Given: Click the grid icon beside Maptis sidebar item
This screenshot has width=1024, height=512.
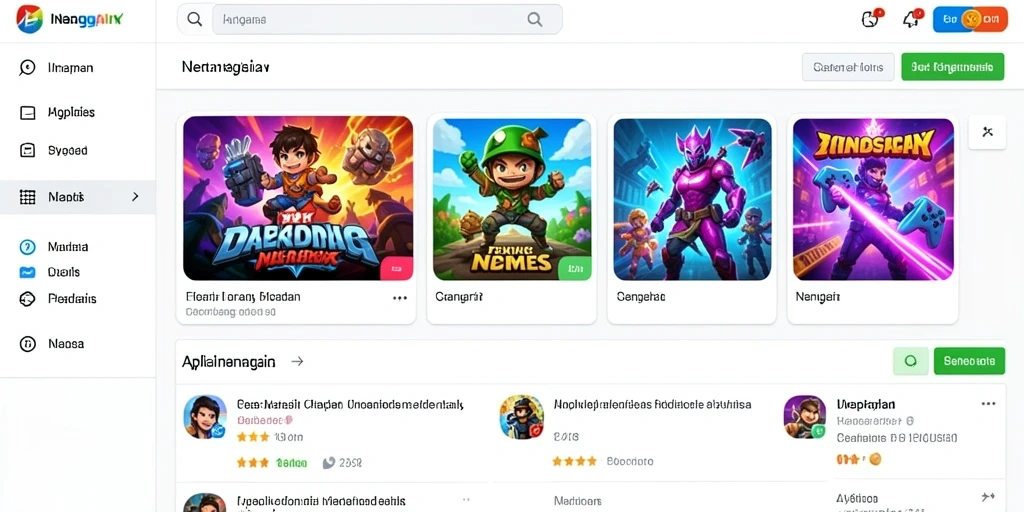Looking at the screenshot, I should [27, 197].
